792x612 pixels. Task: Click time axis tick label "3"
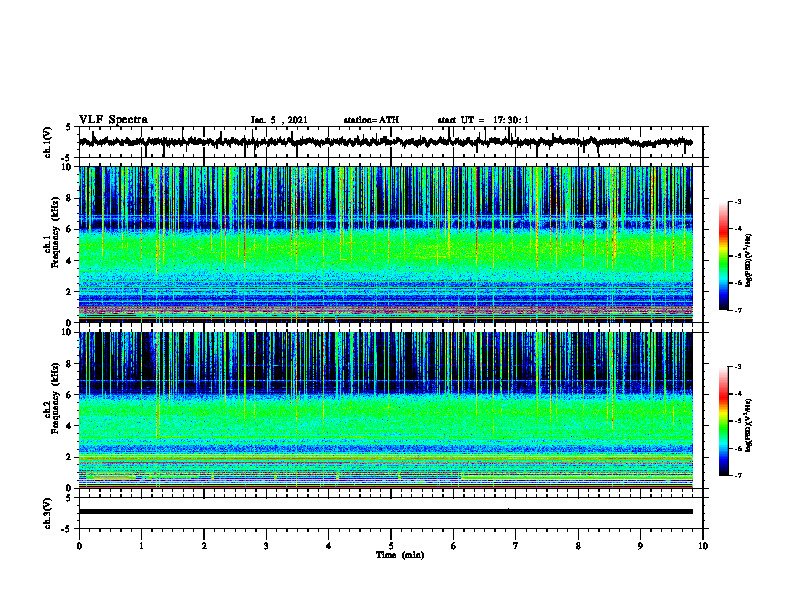click(266, 546)
